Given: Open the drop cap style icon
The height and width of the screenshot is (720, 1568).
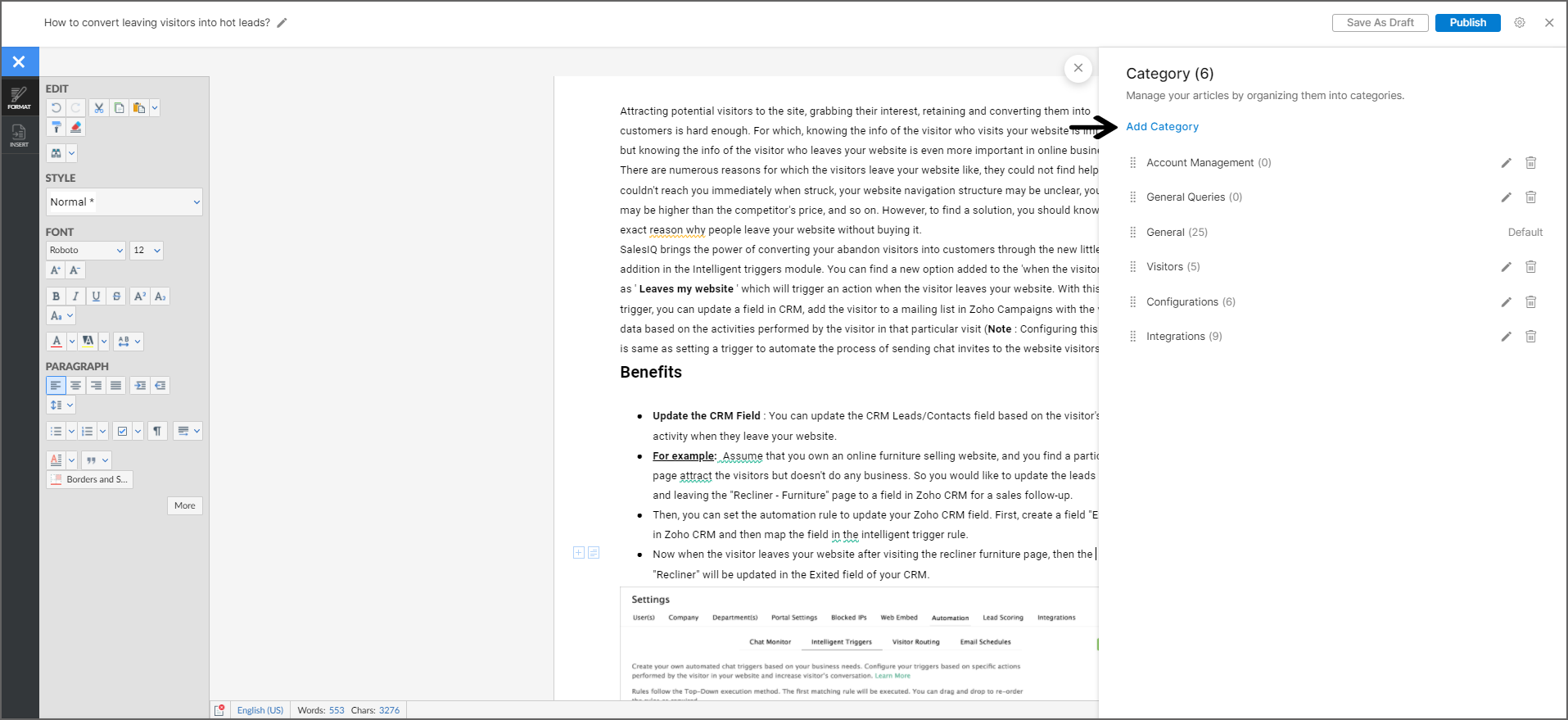Looking at the screenshot, I should 56,460.
